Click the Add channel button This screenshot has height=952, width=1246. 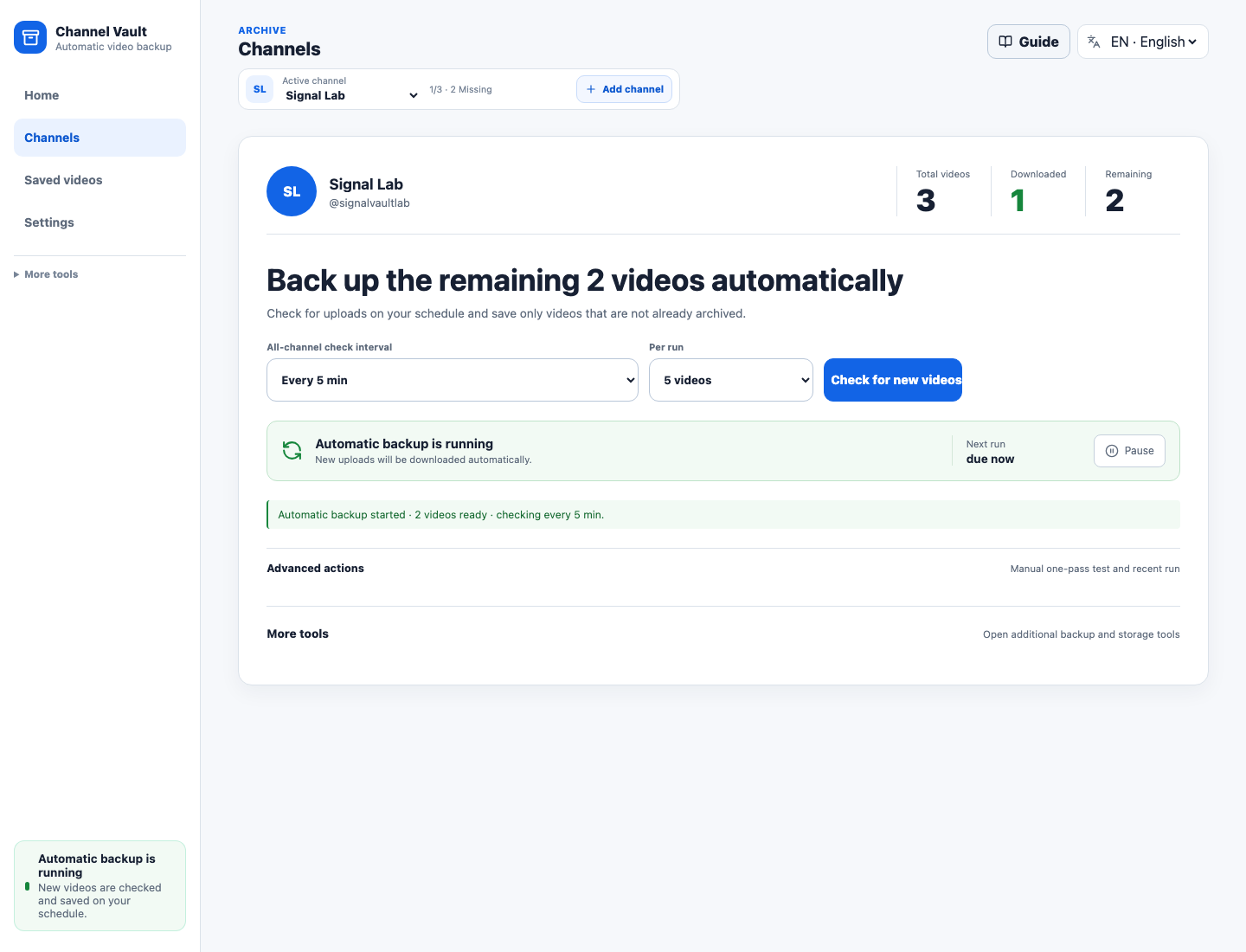click(624, 89)
